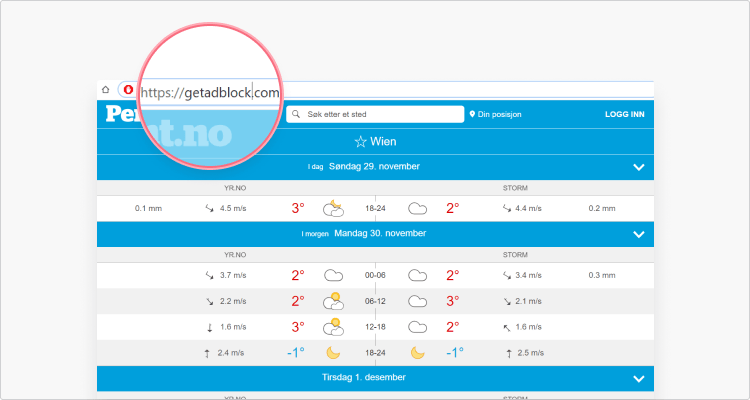
Task: Click YR sun-cloud icon in the 06-12 row
Action: pyautogui.click(x=333, y=301)
